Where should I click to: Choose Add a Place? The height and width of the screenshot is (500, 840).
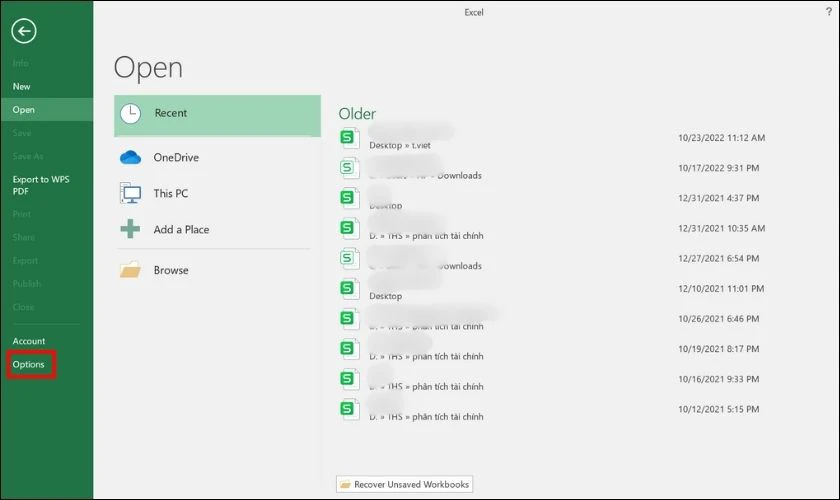(182, 229)
